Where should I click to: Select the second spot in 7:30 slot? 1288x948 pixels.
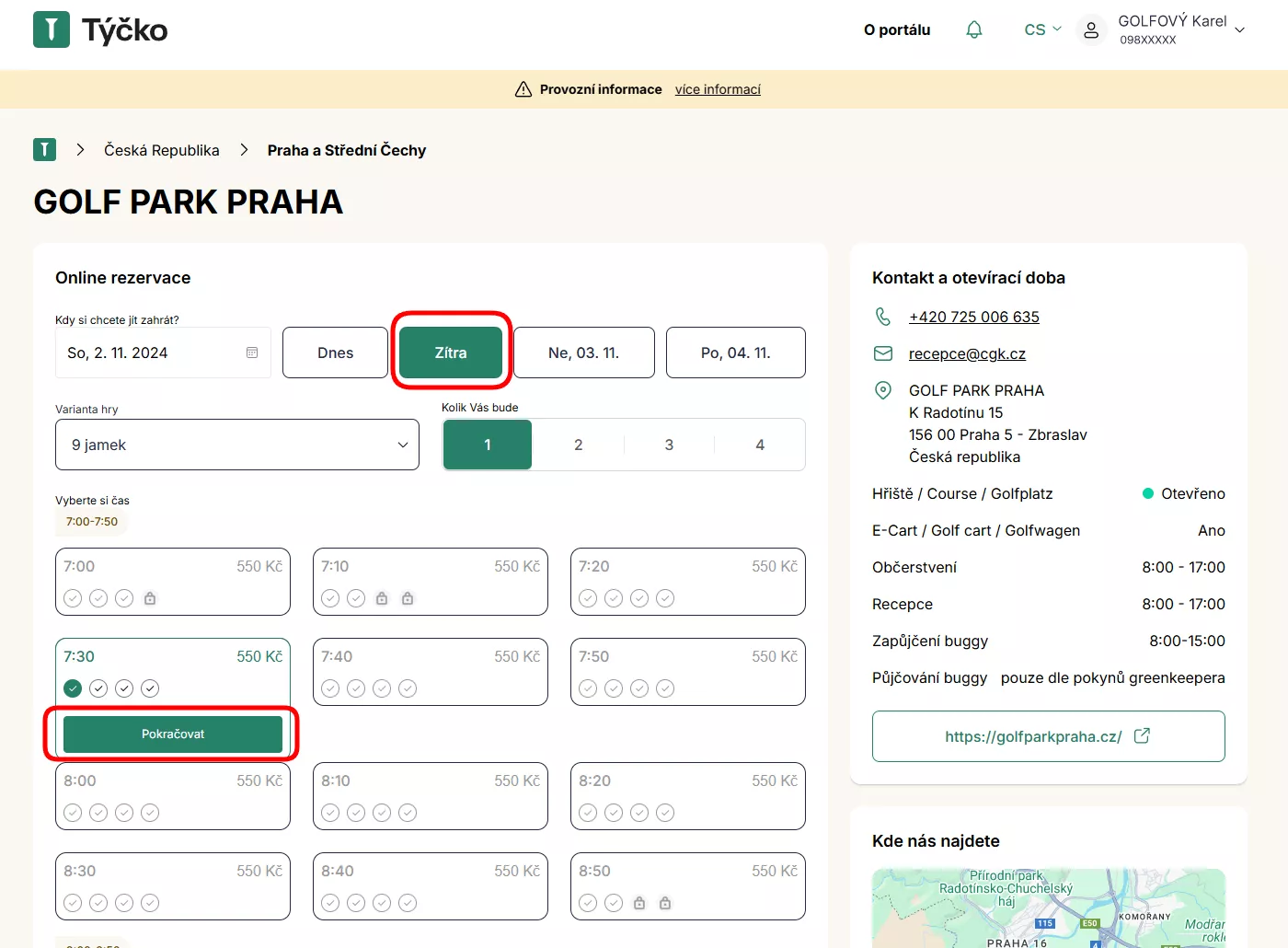pyautogui.click(x=98, y=688)
